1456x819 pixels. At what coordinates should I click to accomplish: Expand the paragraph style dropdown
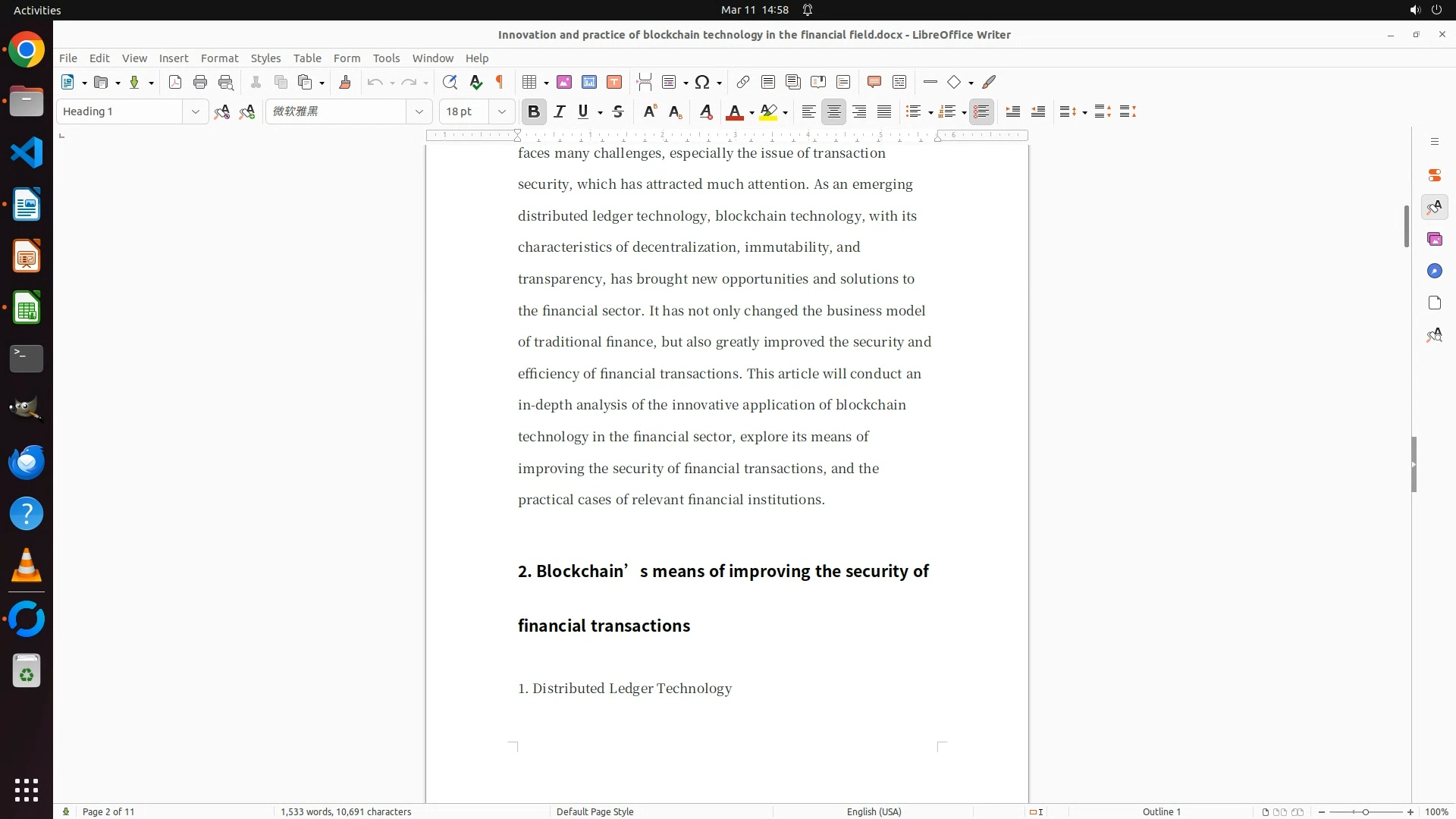[196, 112]
